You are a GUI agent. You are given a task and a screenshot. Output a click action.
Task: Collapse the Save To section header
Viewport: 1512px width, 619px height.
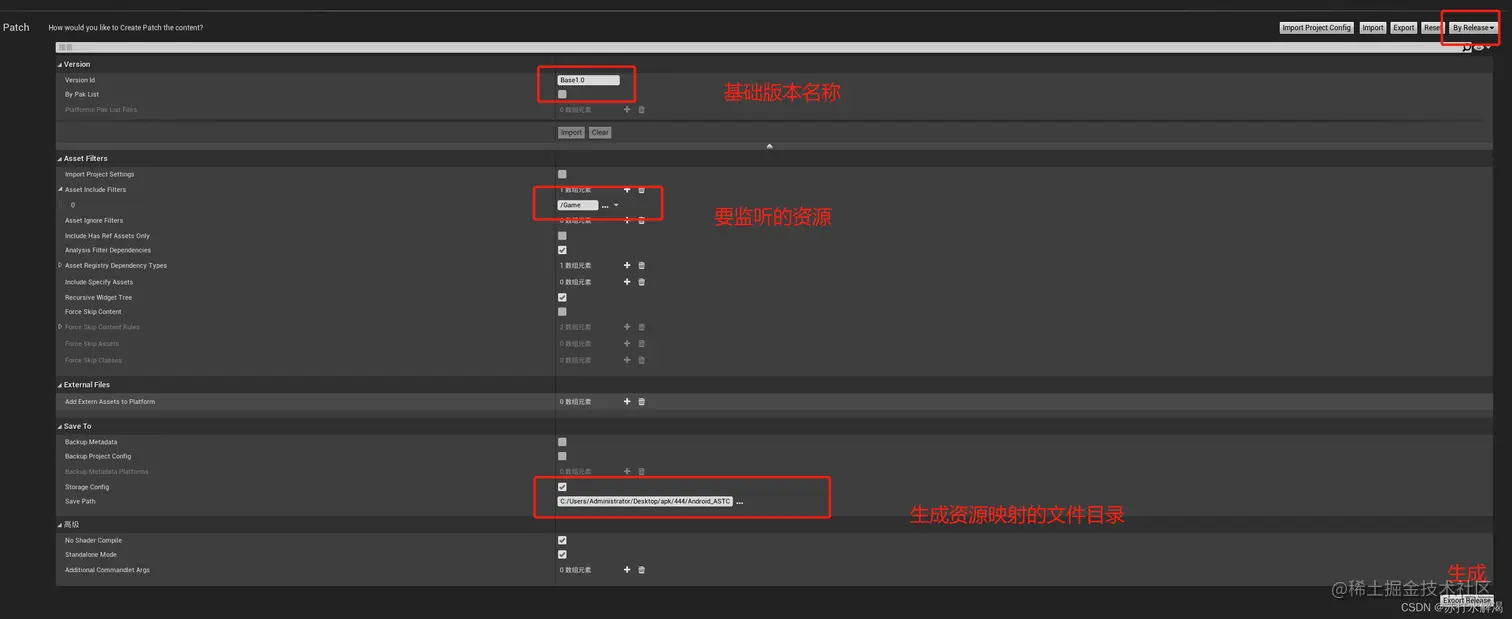point(59,426)
